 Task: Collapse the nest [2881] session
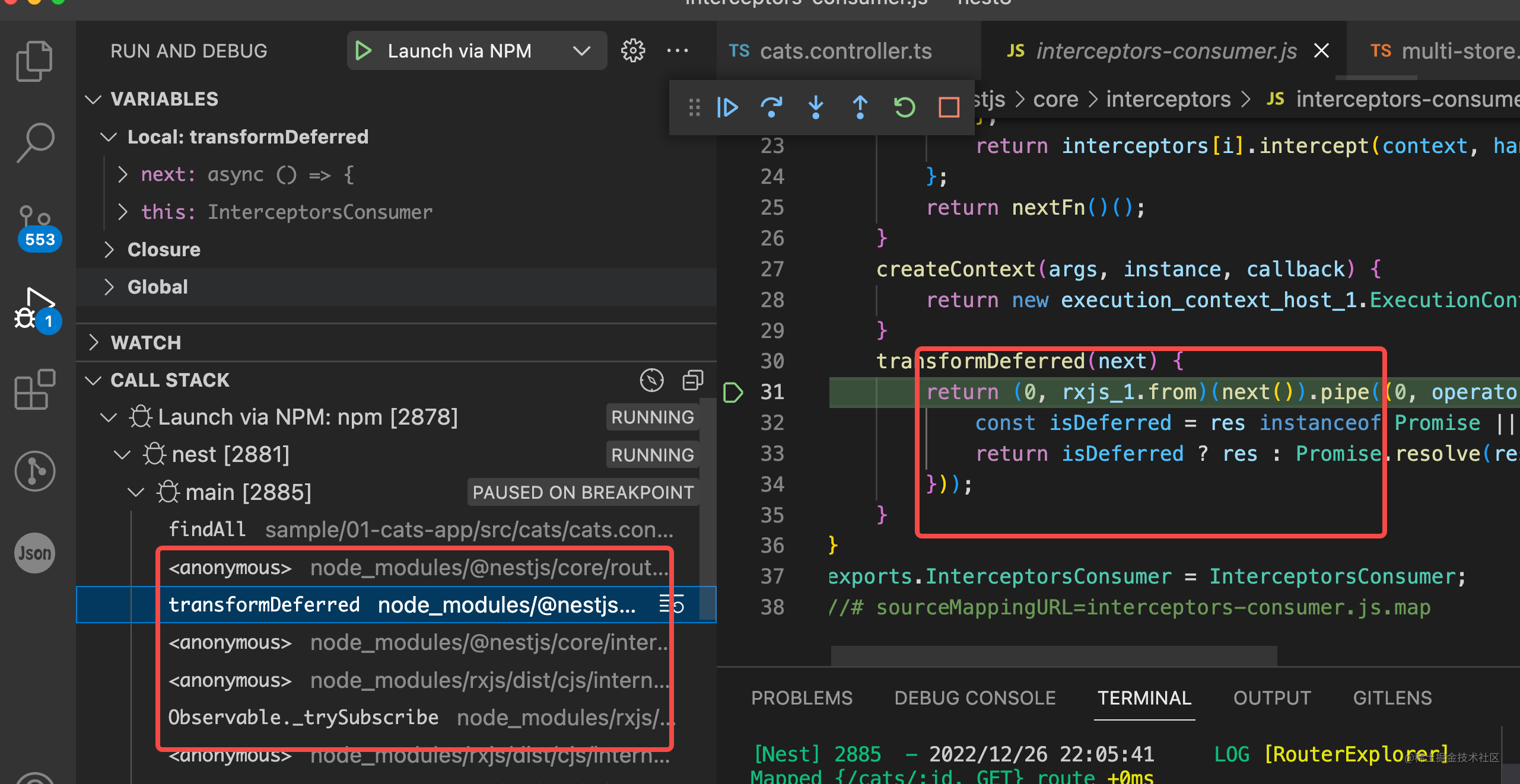point(122,455)
